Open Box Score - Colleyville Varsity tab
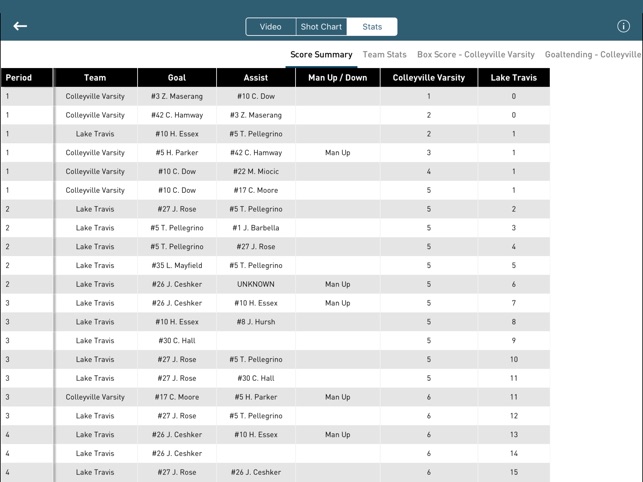Viewport: 643px width, 482px height. click(475, 55)
